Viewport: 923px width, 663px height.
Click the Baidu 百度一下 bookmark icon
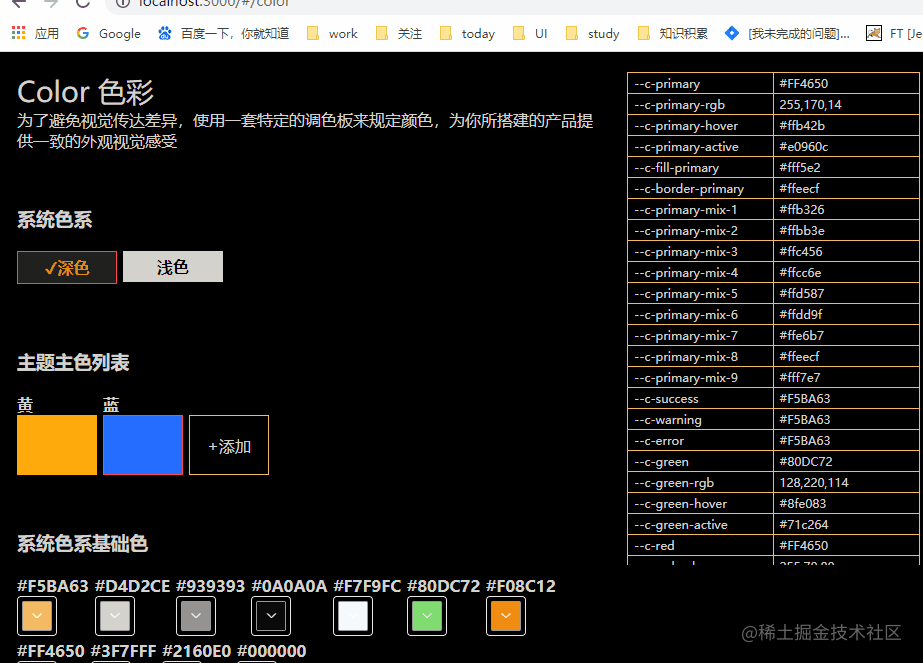pyautogui.click(x=163, y=33)
